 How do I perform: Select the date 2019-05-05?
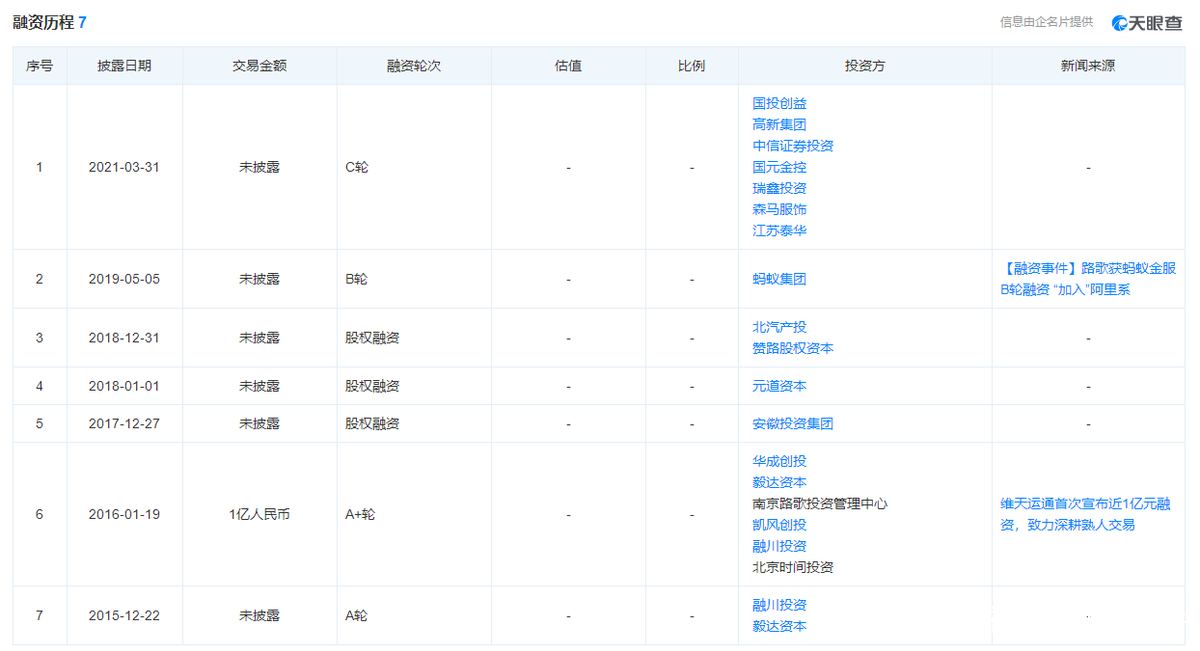pos(124,279)
